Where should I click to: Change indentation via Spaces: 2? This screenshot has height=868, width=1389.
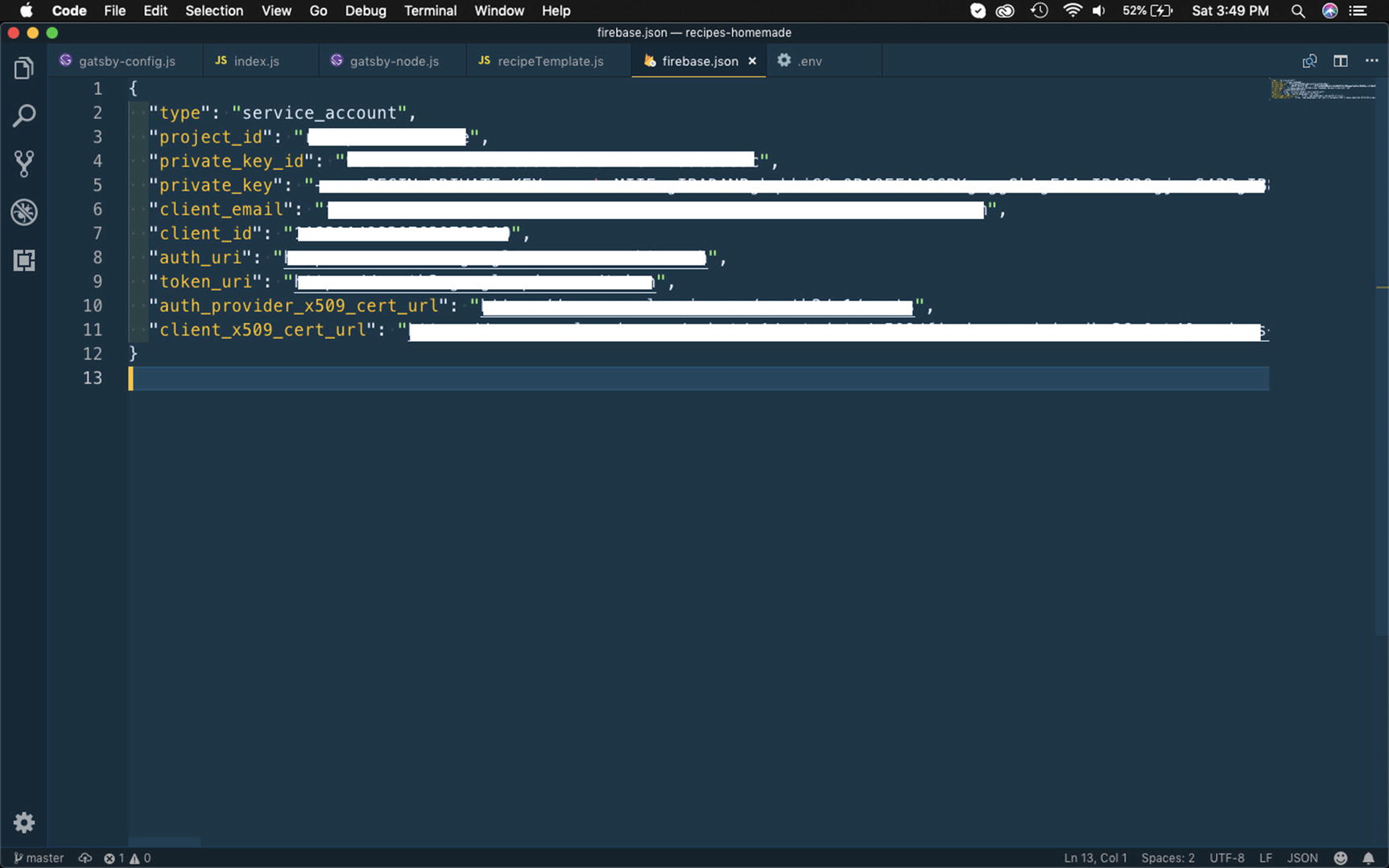(1168, 858)
